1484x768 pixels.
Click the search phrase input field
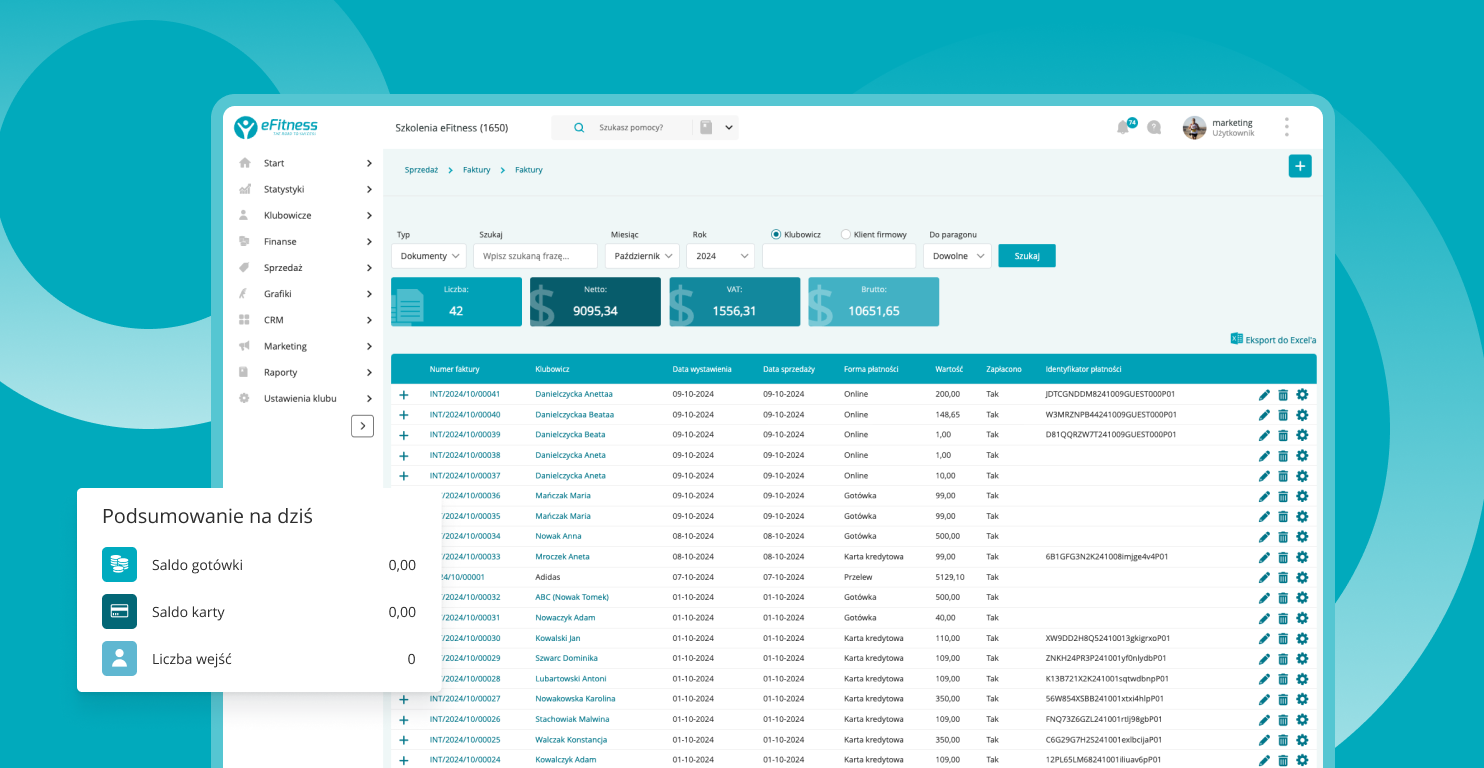pos(535,256)
